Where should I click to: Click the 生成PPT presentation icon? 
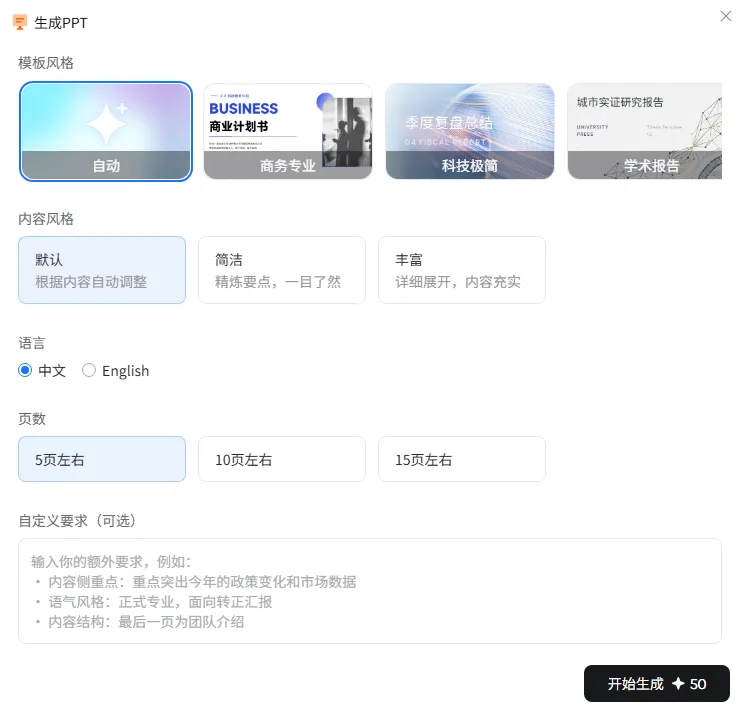(20, 22)
